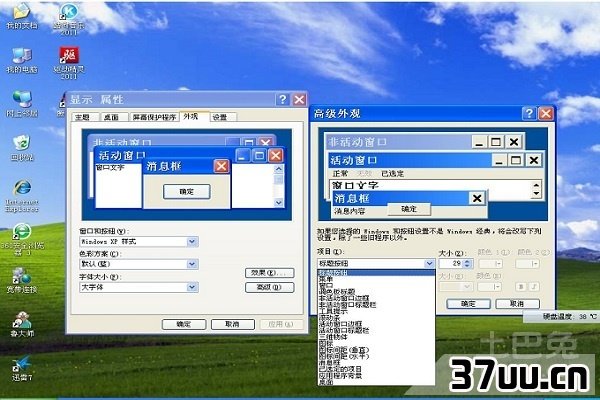The width and height of the screenshot is (600, 400).
Task: Click the 大小 size spinner arrows
Action: point(468,264)
